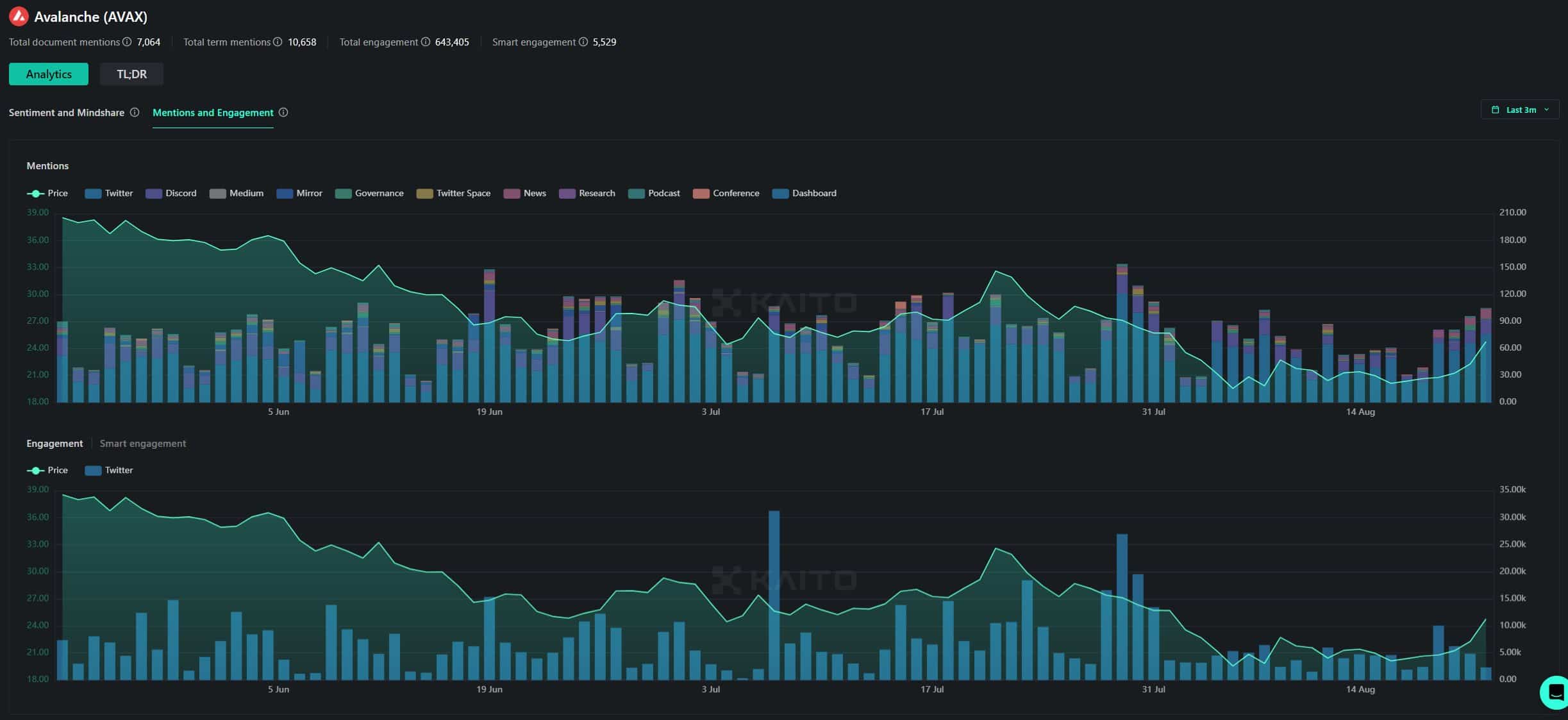1568x720 pixels.
Task: Click the 7,064 document mentions value
Action: 149,42
